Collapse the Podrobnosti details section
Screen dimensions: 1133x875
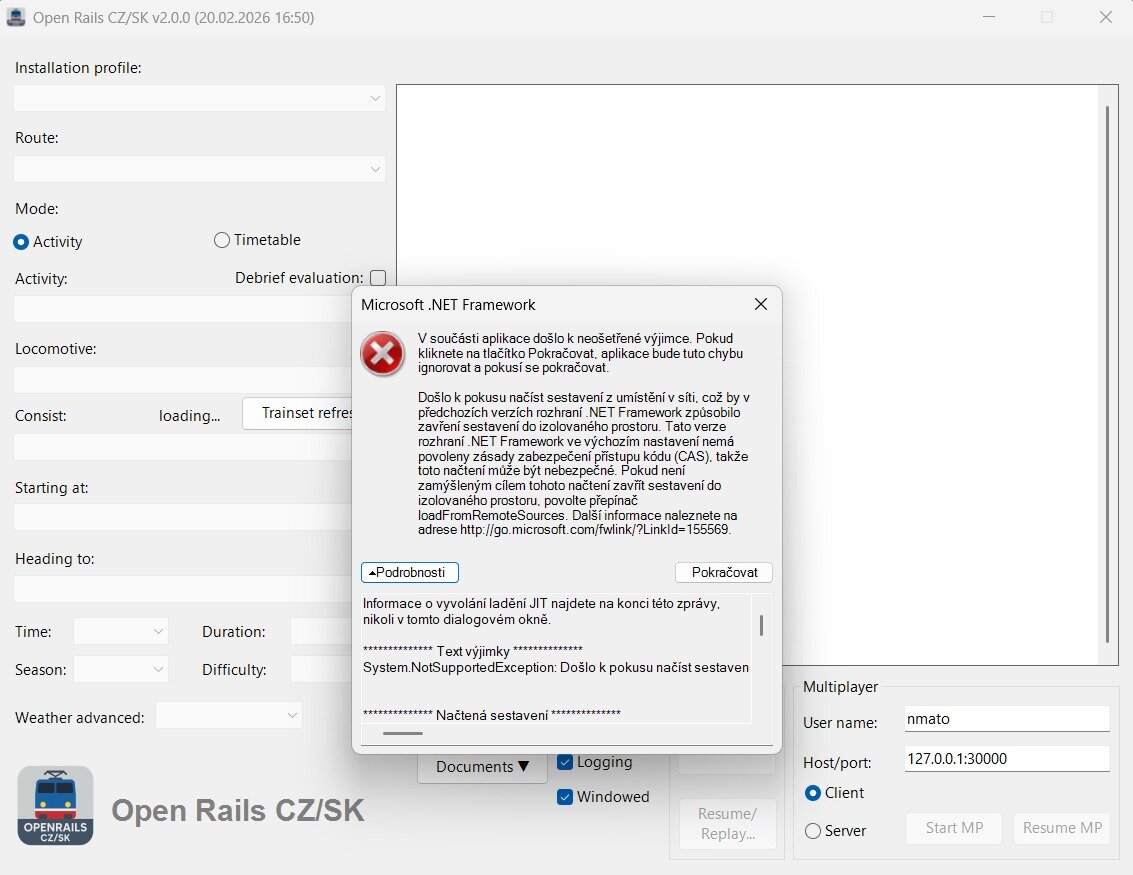point(410,572)
